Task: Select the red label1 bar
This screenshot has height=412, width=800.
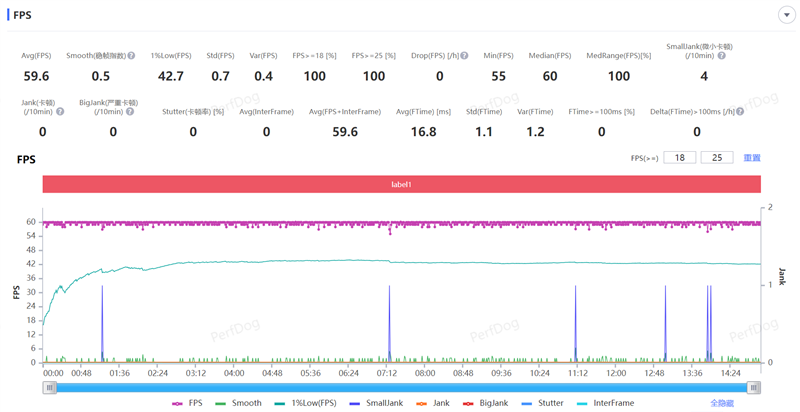Action: (401, 185)
